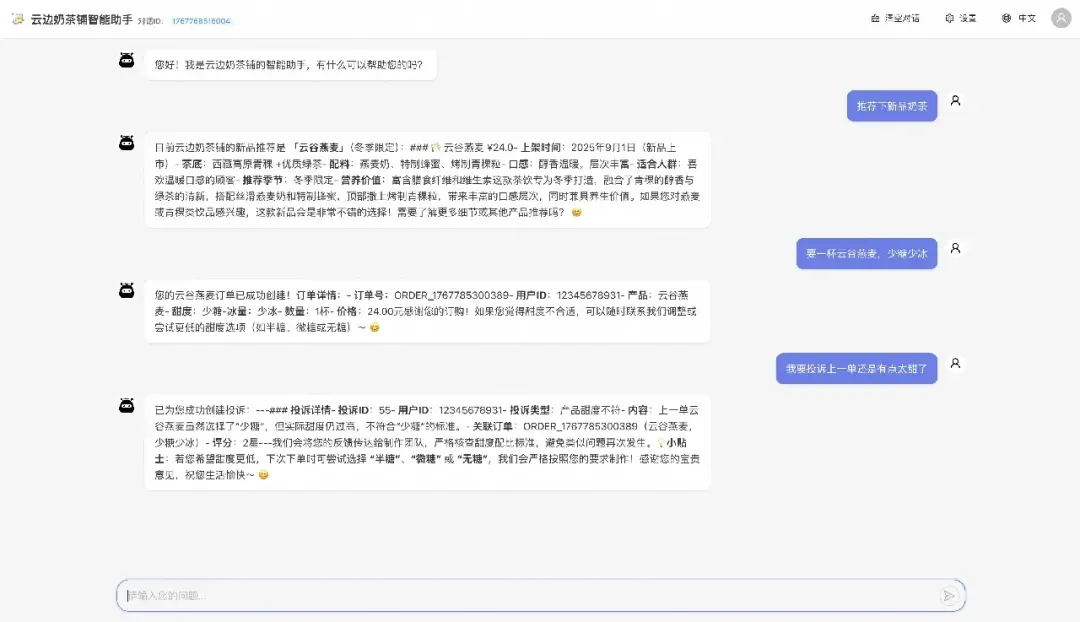The width and height of the screenshot is (1080, 622).
Task: Select the 设置 menu item
Action: pos(965,17)
